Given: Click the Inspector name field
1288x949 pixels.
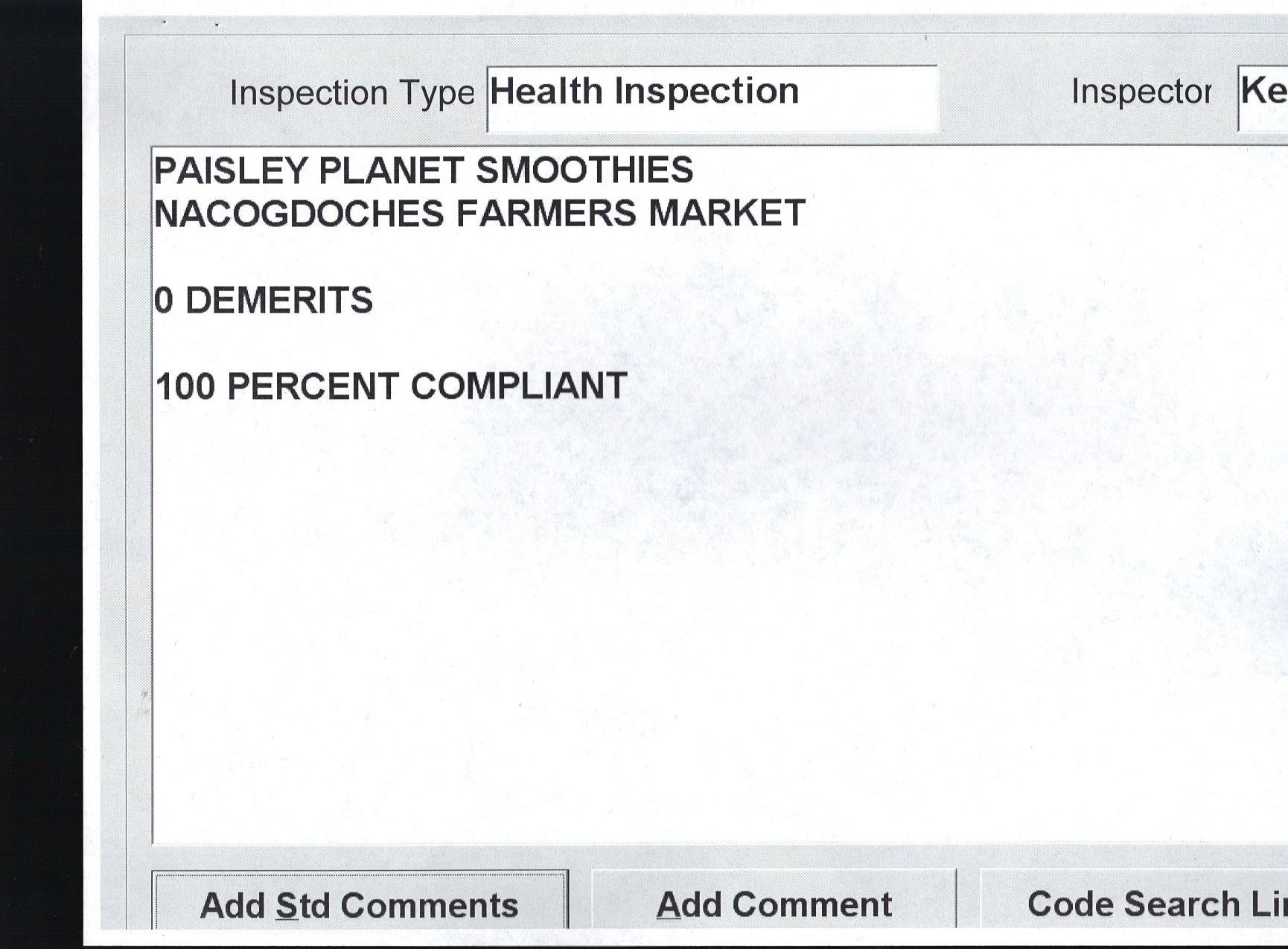Looking at the screenshot, I should coord(1263,98).
